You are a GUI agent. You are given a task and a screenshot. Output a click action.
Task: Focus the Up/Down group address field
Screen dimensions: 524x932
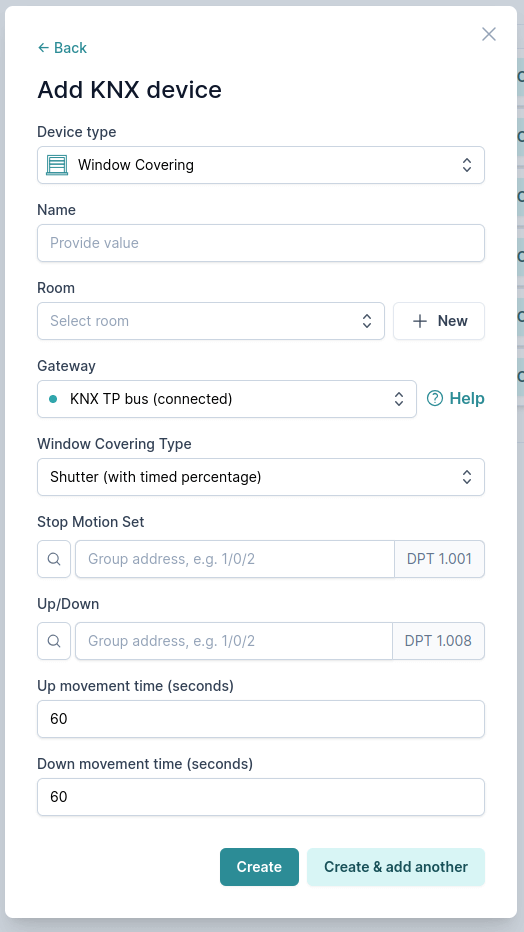click(x=233, y=641)
